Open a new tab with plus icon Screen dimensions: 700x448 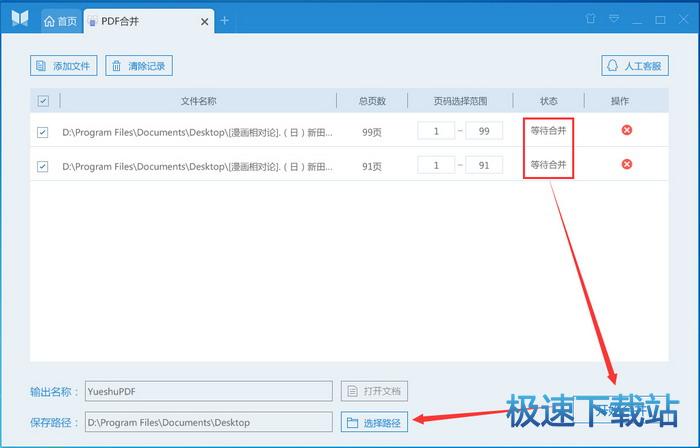click(225, 21)
